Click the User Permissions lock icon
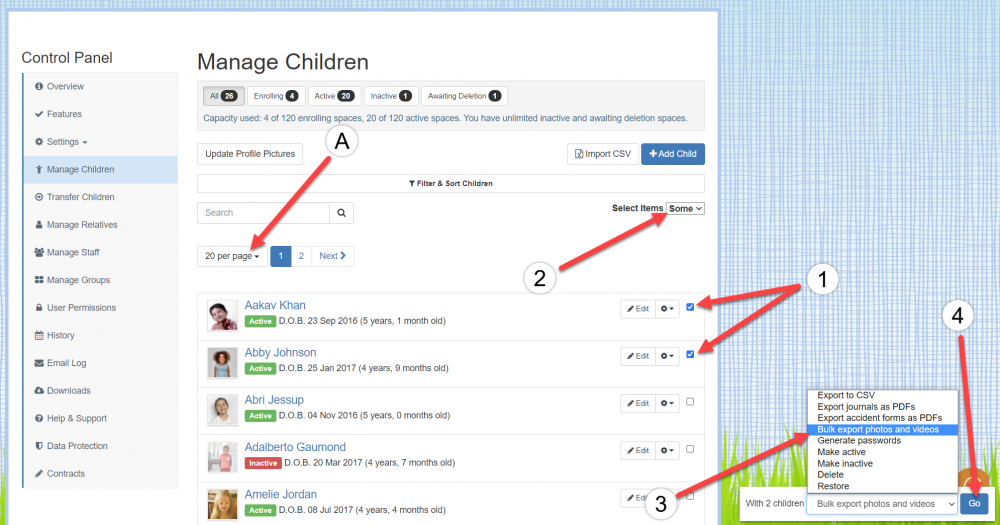This screenshot has height=525, width=1000. pyautogui.click(x=39, y=307)
